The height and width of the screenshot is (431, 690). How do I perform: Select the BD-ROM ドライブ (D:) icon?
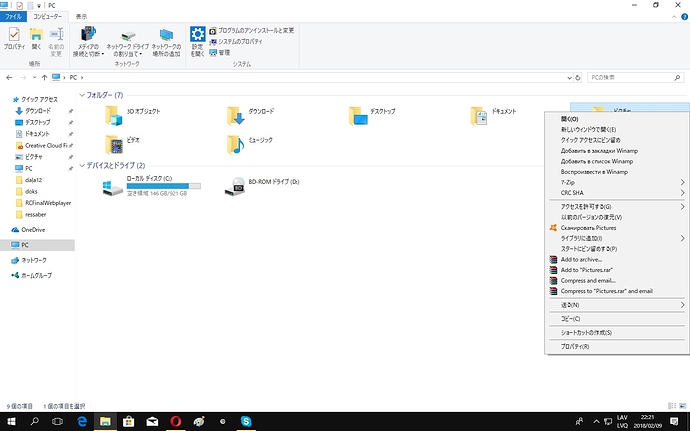(x=236, y=186)
